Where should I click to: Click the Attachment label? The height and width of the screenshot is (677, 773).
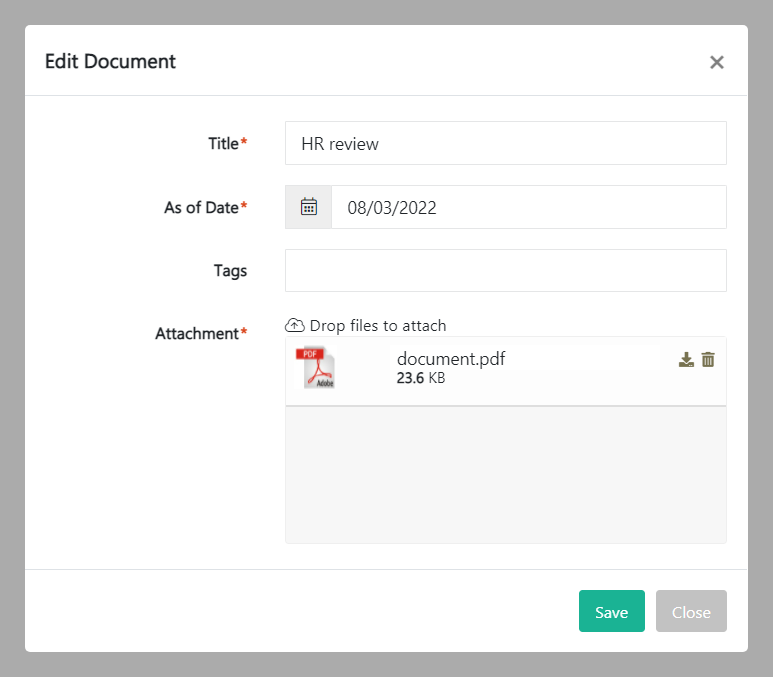[x=197, y=333]
